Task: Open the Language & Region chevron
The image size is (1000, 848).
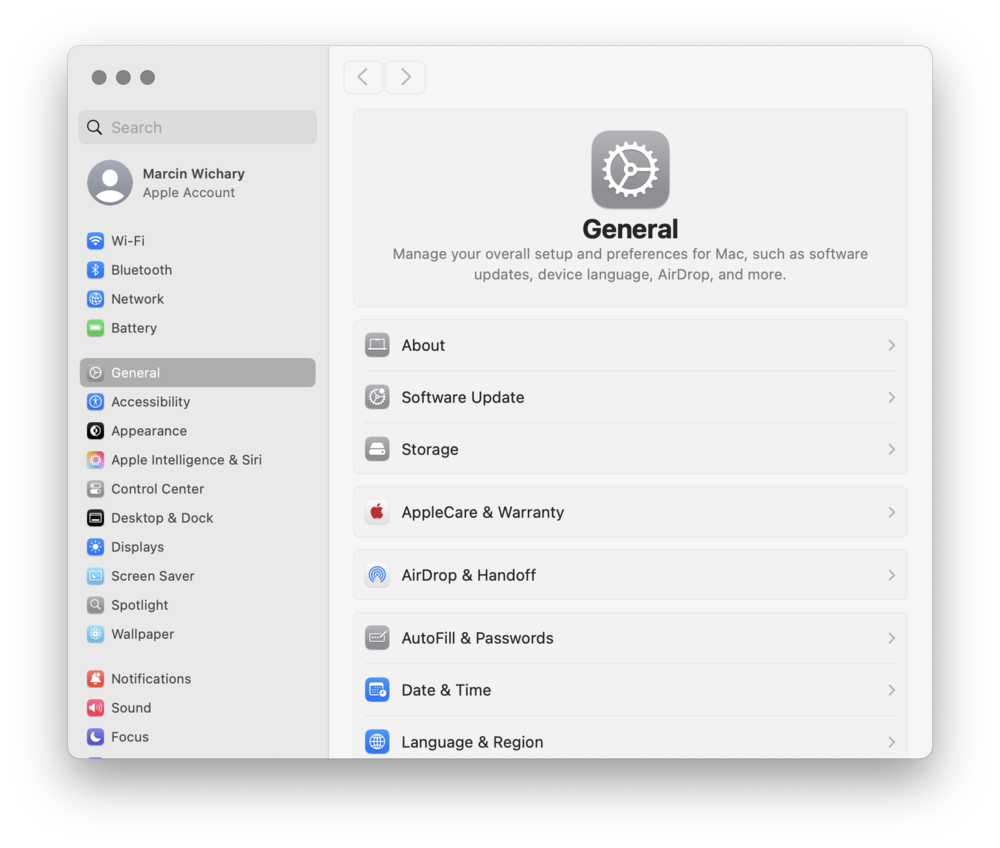Action: 892,742
